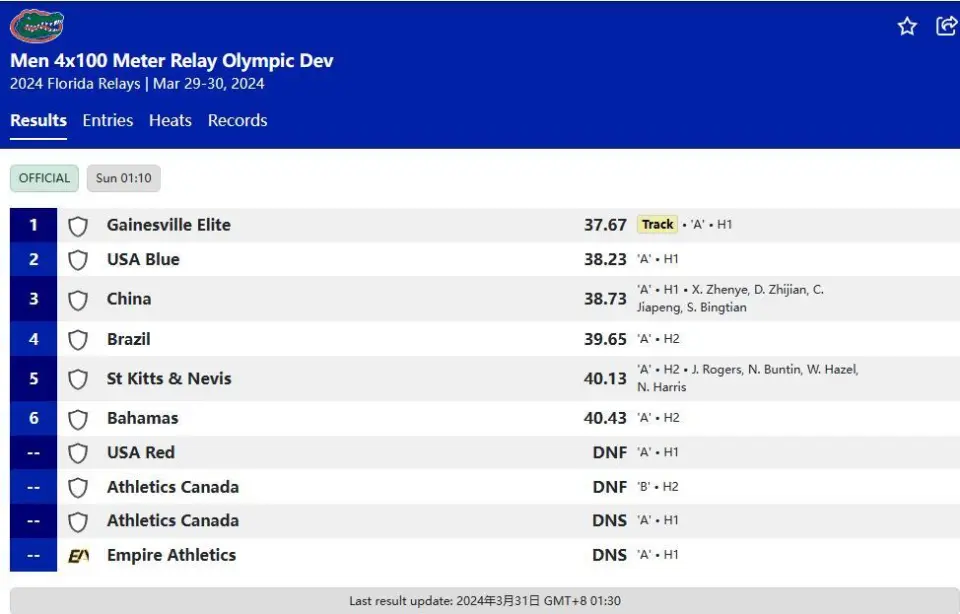The width and height of the screenshot is (960, 614).
Task: Click the 40.13 result time
Action: pyautogui.click(x=605, y=379)
